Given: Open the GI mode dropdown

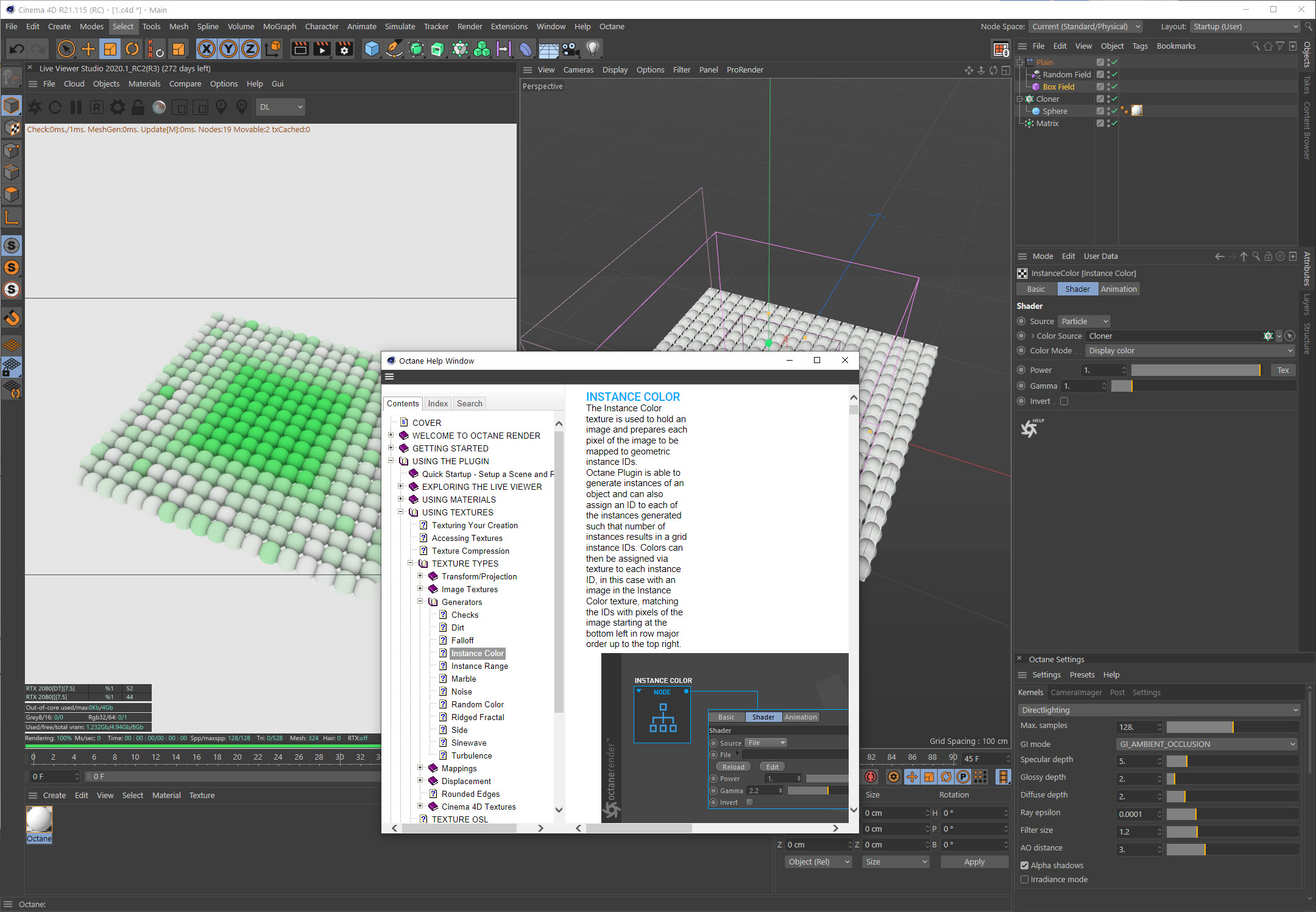Looking at the screenshot, I should 1206,744.
